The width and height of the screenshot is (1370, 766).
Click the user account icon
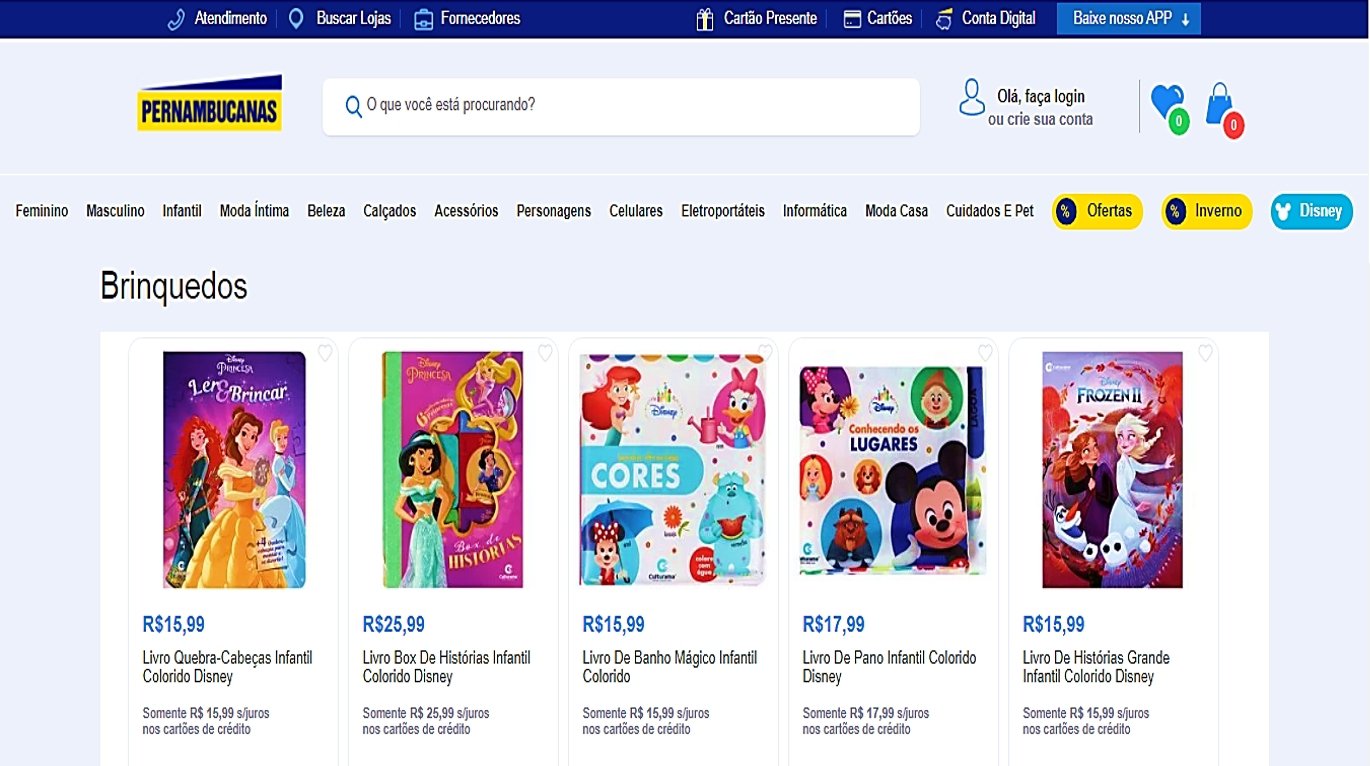click(972, 98)
